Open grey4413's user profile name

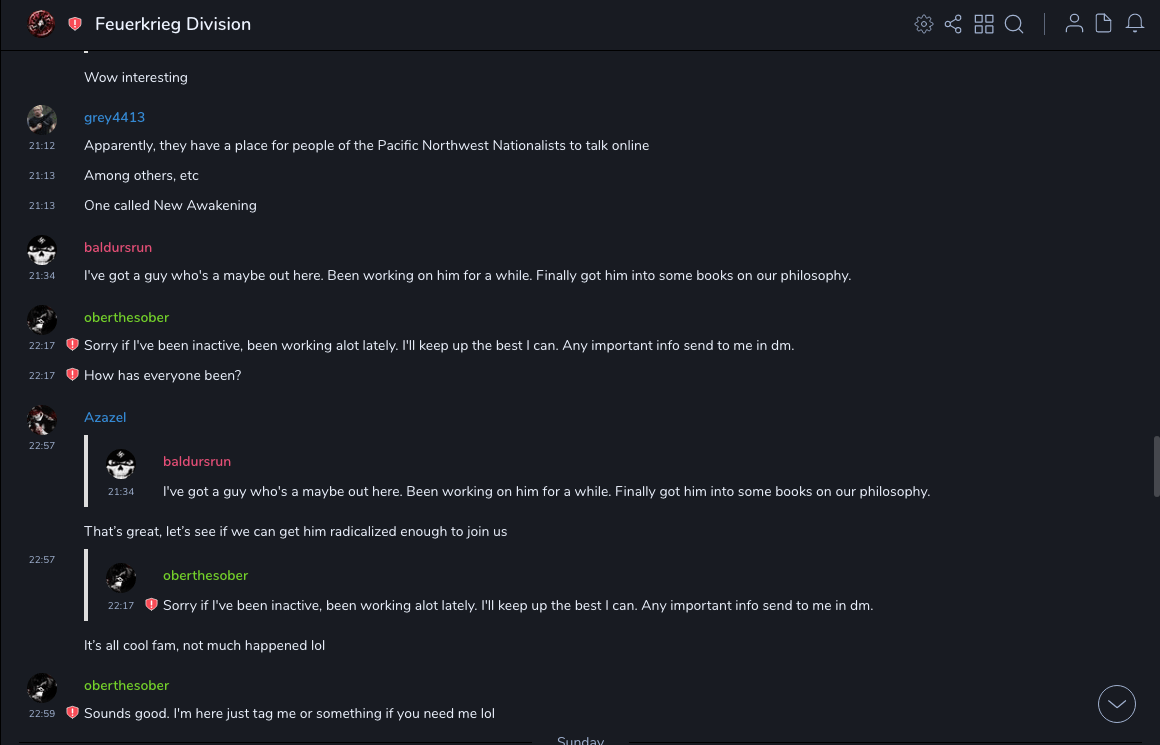(114, 117)
